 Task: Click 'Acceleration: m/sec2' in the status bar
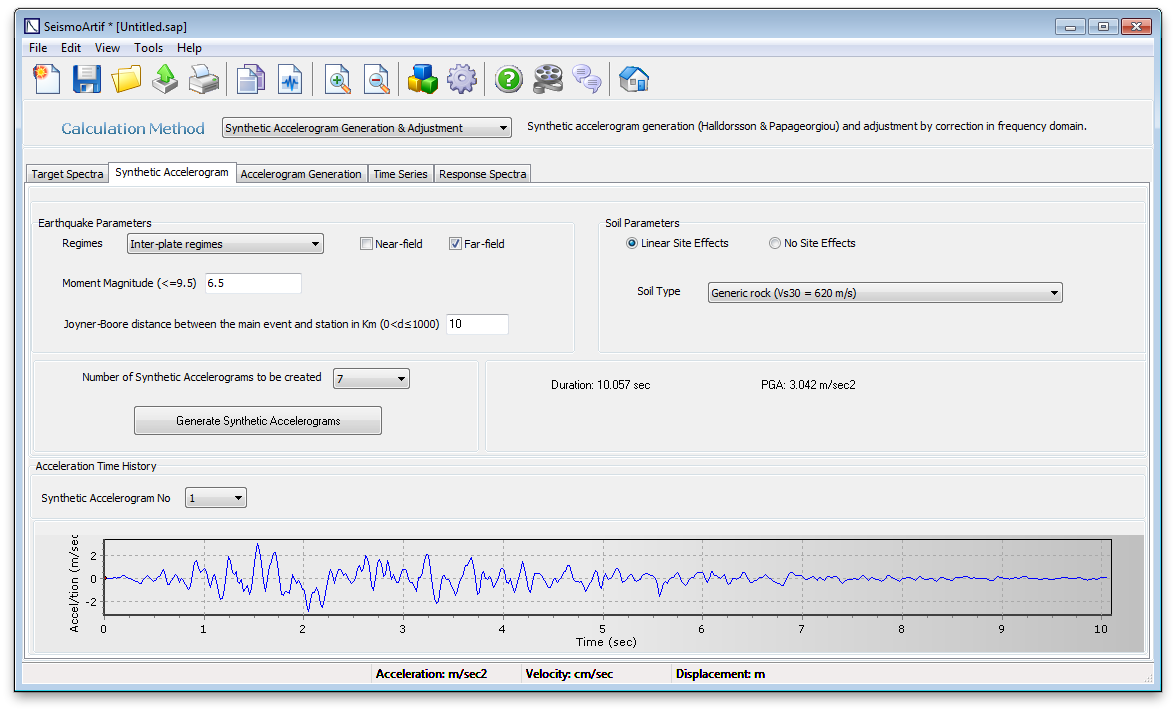coord(431,674)
